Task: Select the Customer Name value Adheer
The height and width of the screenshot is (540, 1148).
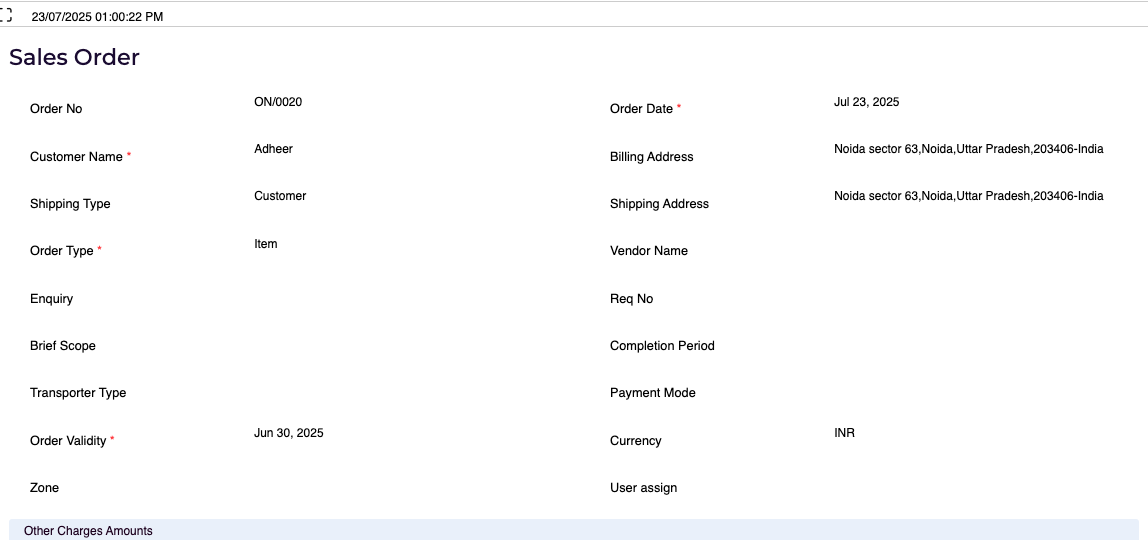Action: click(273, 149)
